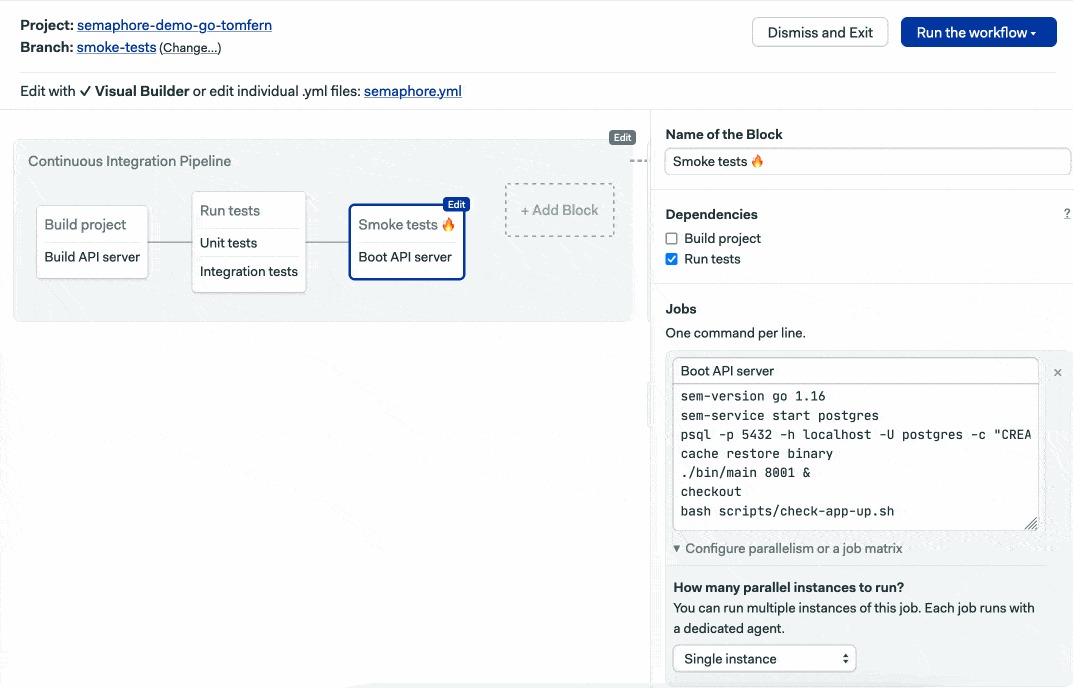Check the Build project dependency
The image size is (1073, 688).
tap(671, 238)
